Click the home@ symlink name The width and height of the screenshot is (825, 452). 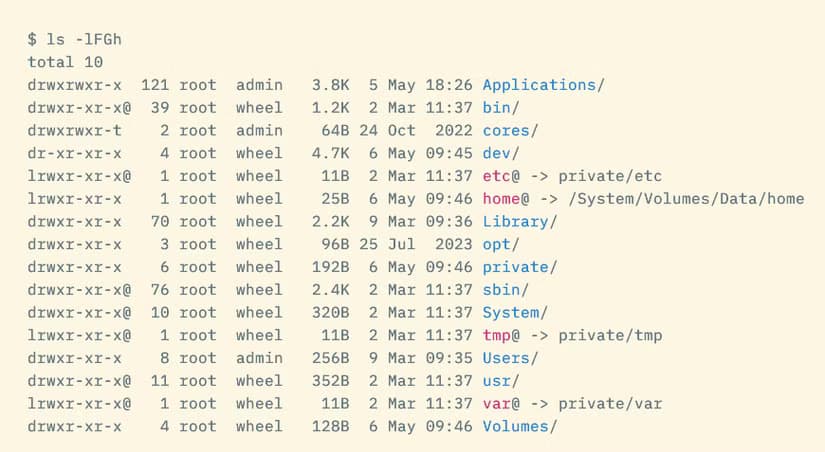pos(506,198)
